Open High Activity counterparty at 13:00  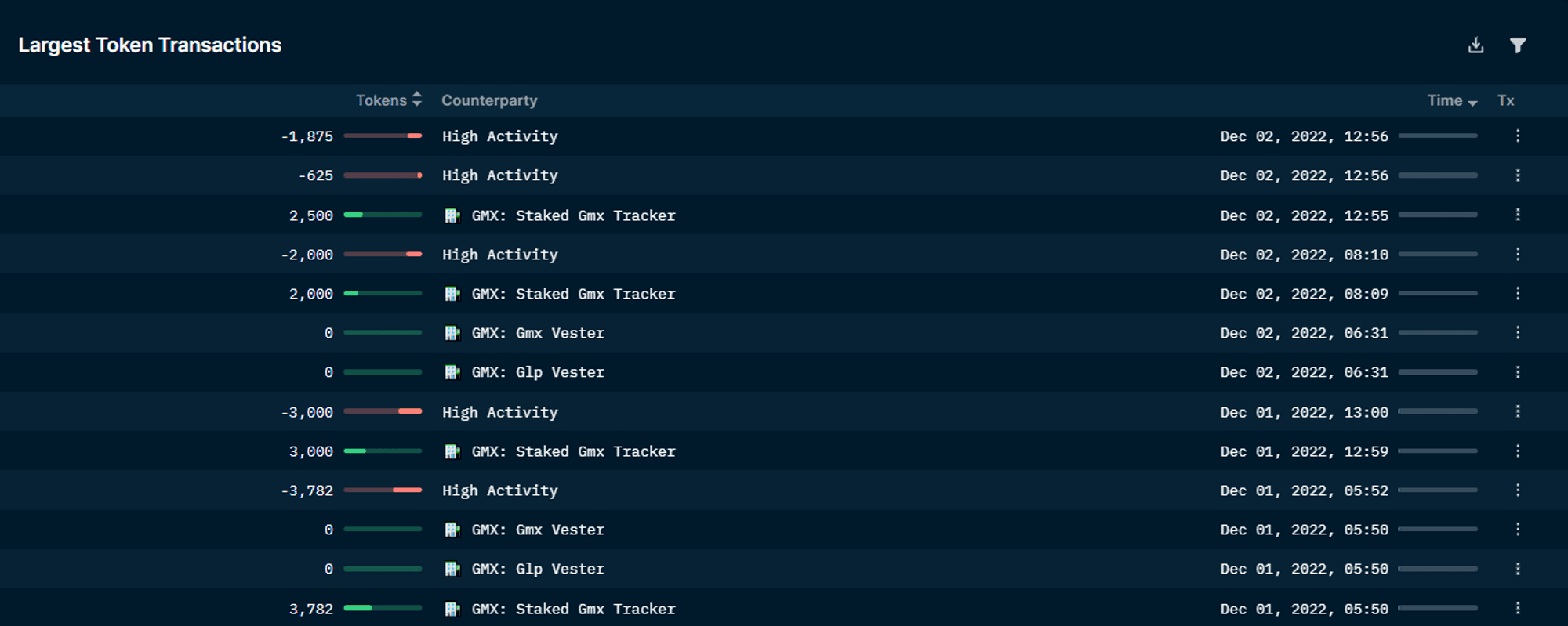(499, 412)
